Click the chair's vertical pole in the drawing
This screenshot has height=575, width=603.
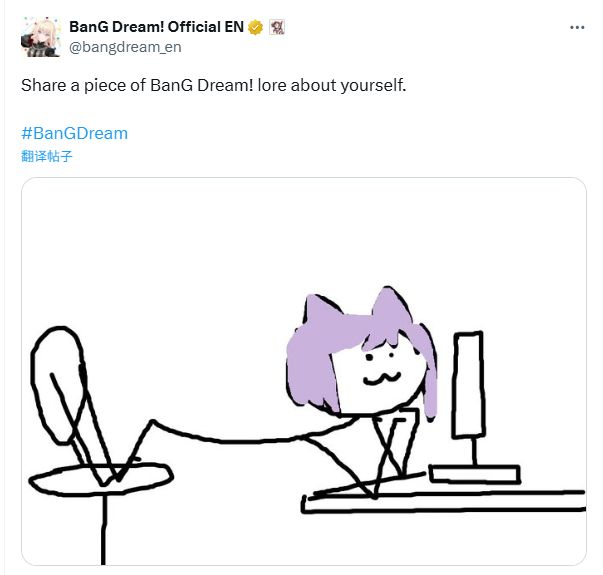coord(103,530)
